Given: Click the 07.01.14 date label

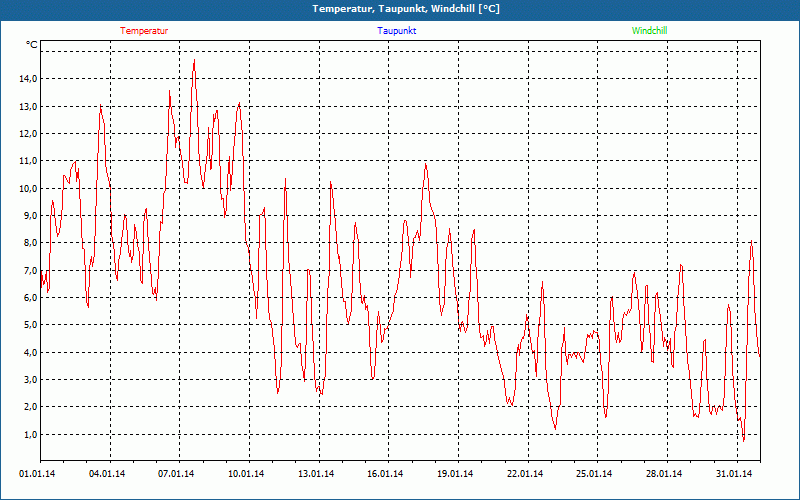Looking at the screenshot, I should click(x=176, y=474).
